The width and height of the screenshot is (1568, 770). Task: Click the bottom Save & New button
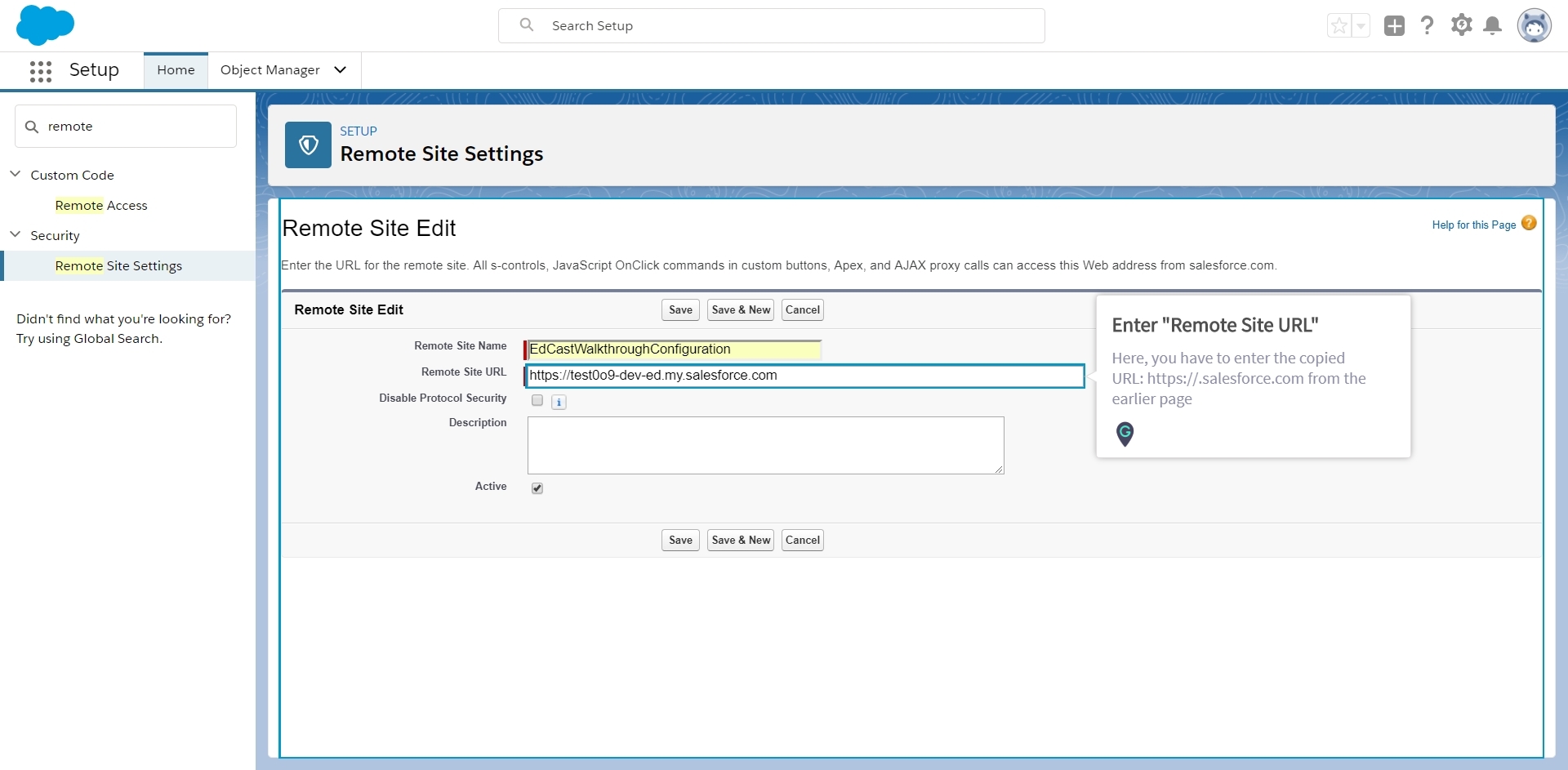click(x=741, y=541)
